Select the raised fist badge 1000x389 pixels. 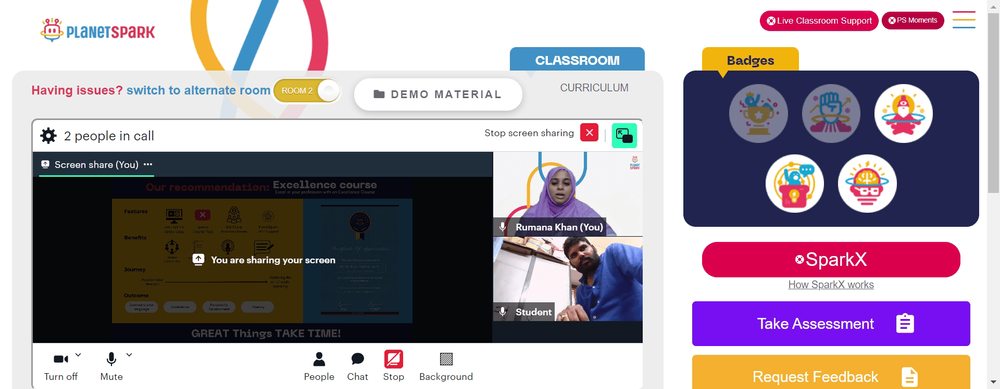(831, 114)
